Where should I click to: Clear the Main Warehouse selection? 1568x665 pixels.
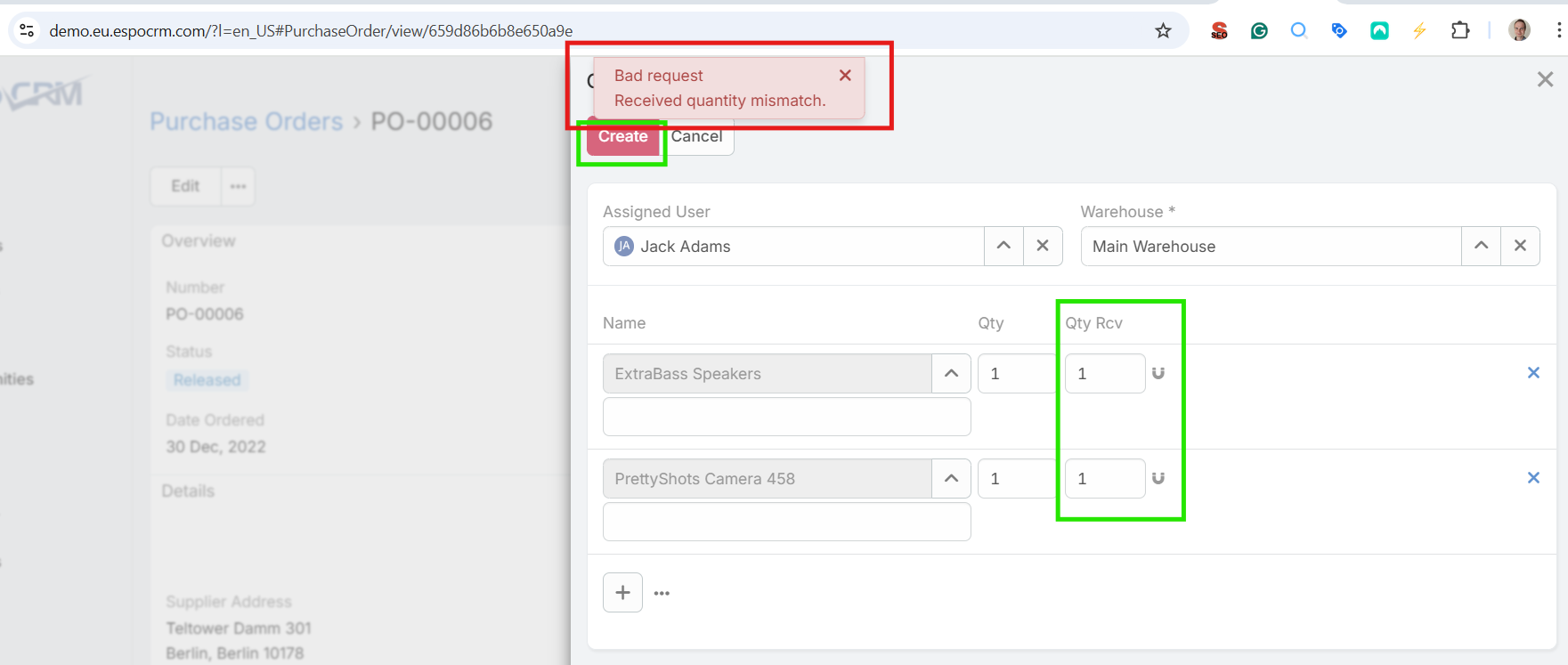pos(1520,246)
